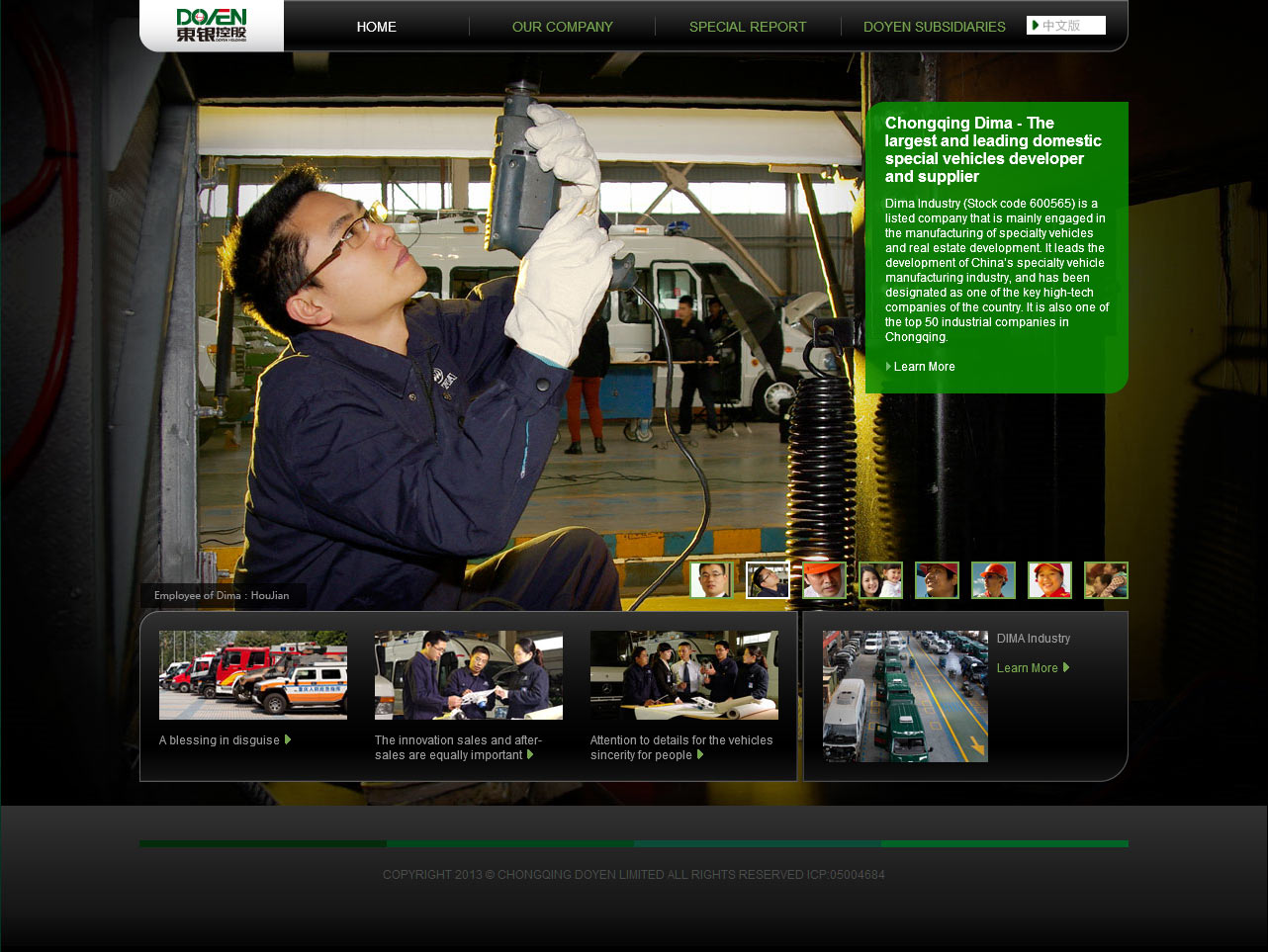The width and height of the screenshot is (1268, 952).
Task: Open 'The innovation sales and after-sales' article
Action: [x=458, y=747]
